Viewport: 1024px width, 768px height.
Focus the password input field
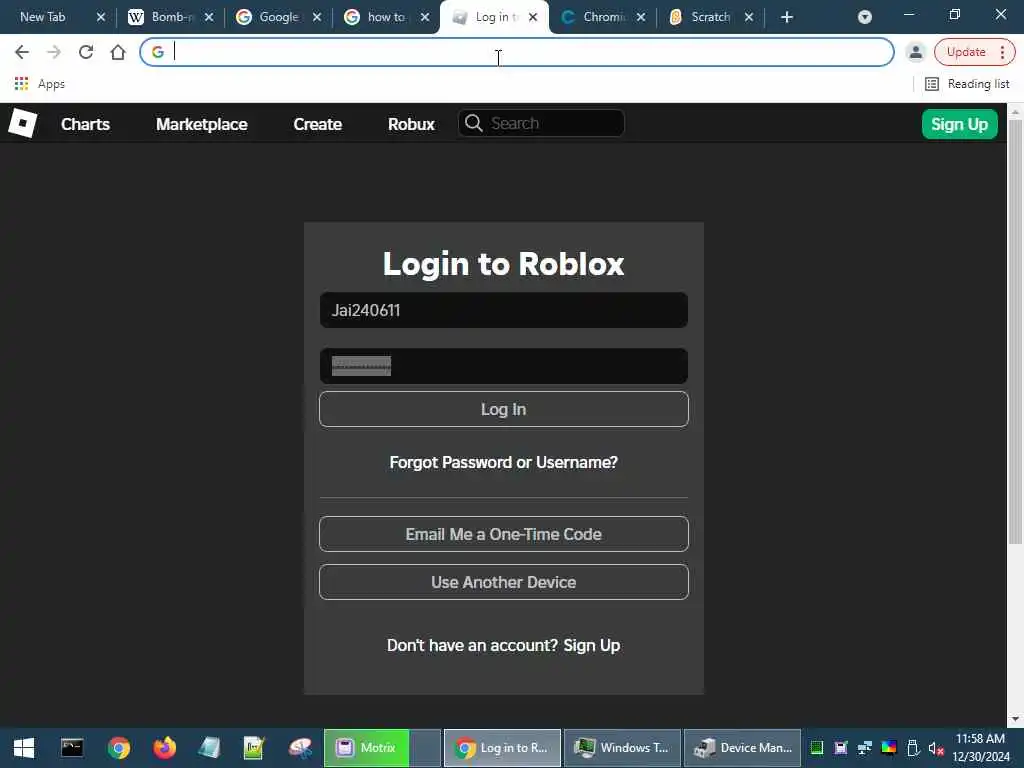(x=504, y=366)
